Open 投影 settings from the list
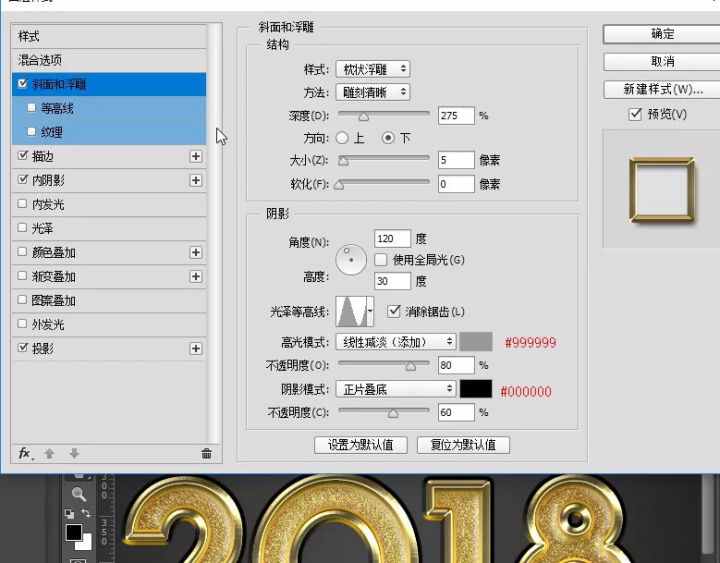The image size is (720, 563). [x=43, y=349]
